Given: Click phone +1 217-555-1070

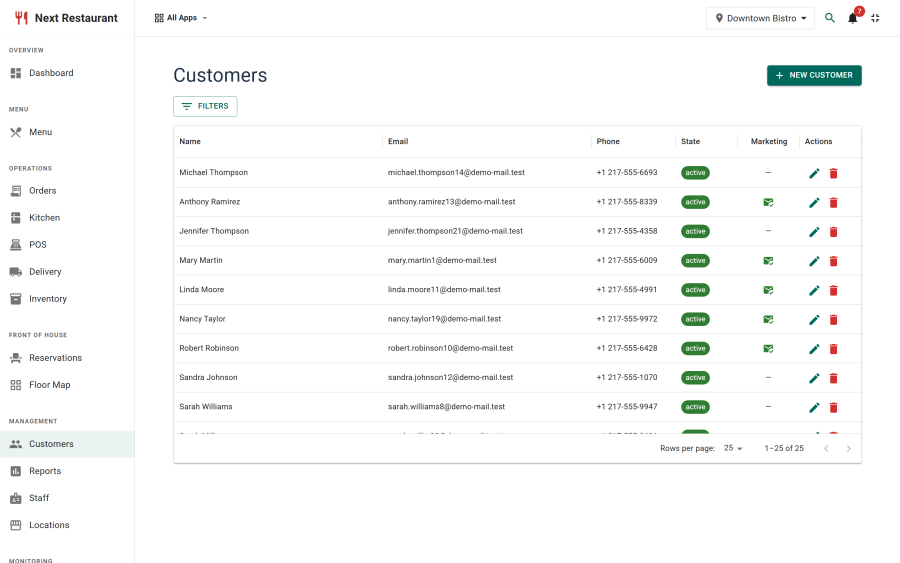Looking at the screenshot, I should pos(627,377).
